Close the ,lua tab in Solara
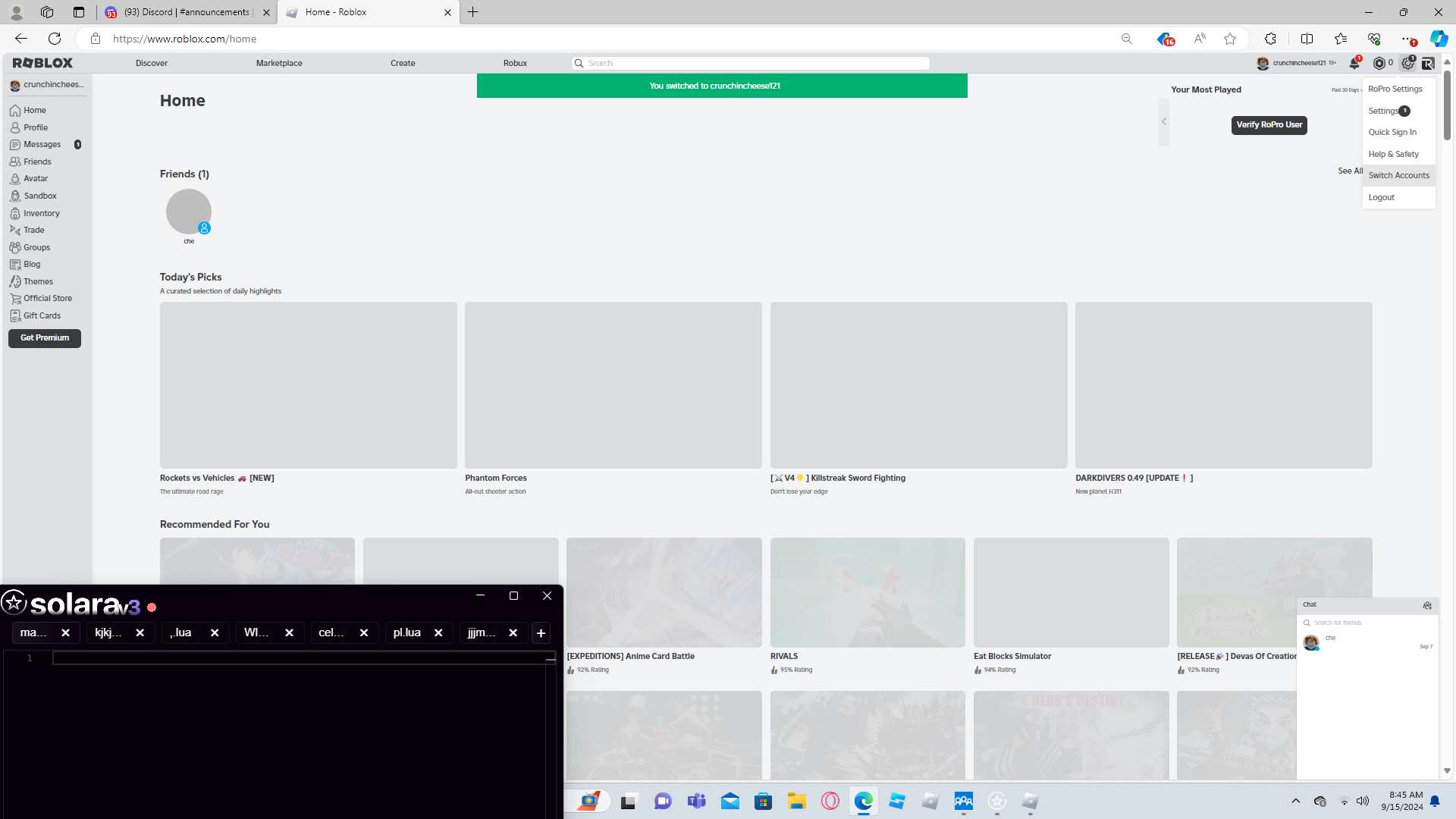 pyautogui.click(x=215, y=633)
